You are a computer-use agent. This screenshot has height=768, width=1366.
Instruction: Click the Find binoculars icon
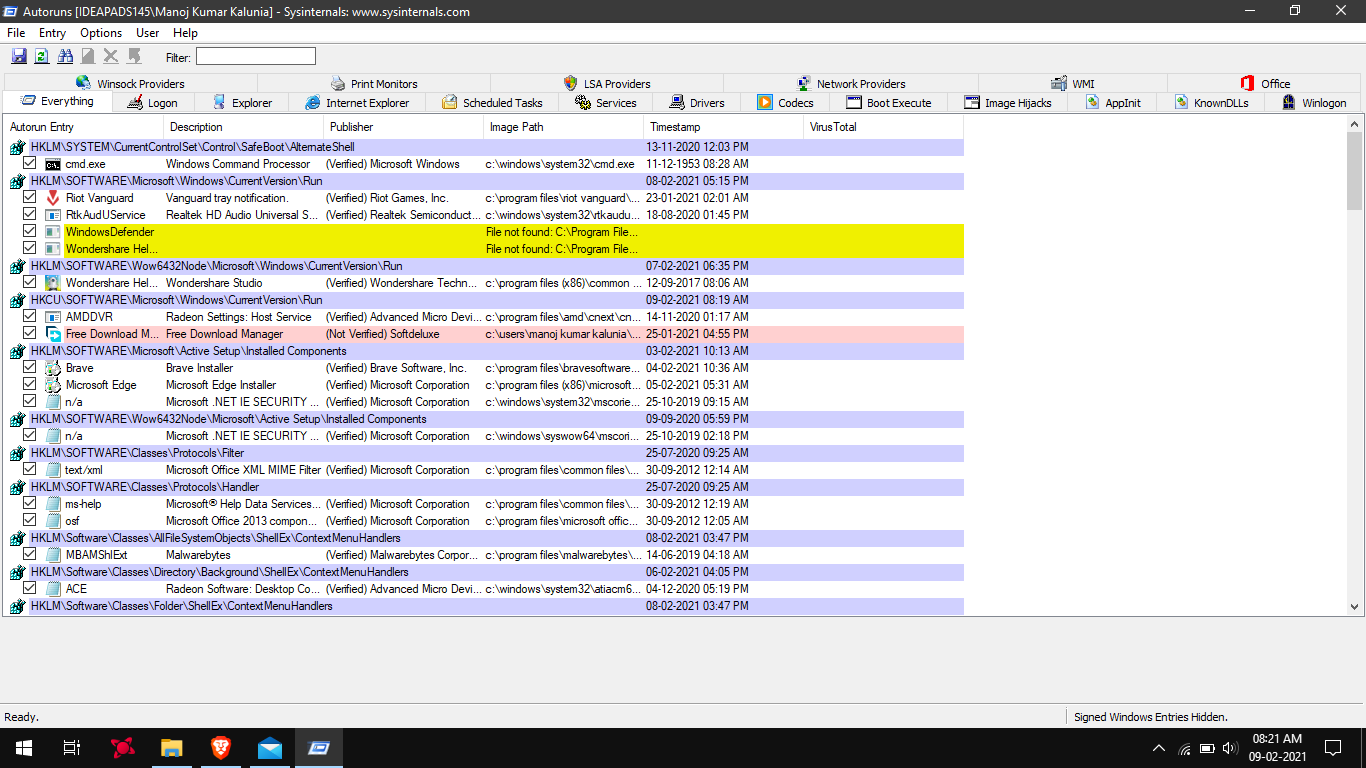click(x=66, y=56)
